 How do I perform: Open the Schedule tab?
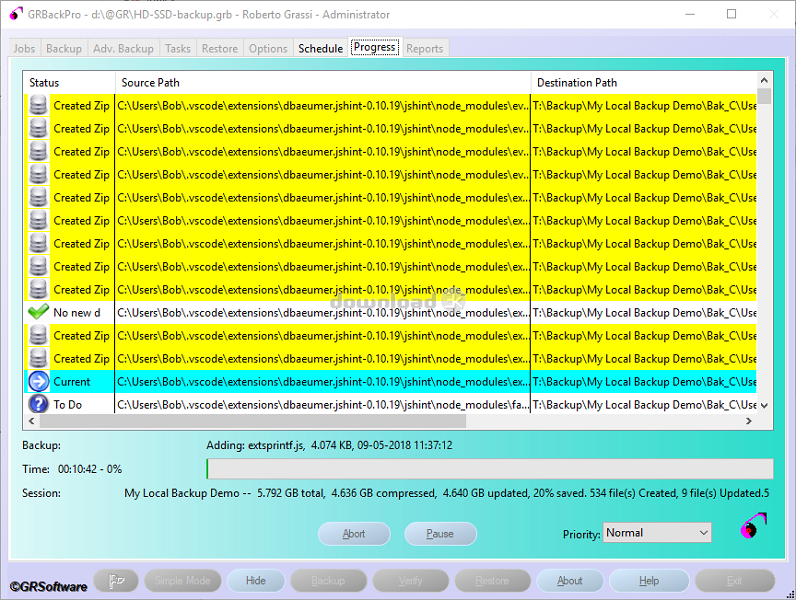320,48
